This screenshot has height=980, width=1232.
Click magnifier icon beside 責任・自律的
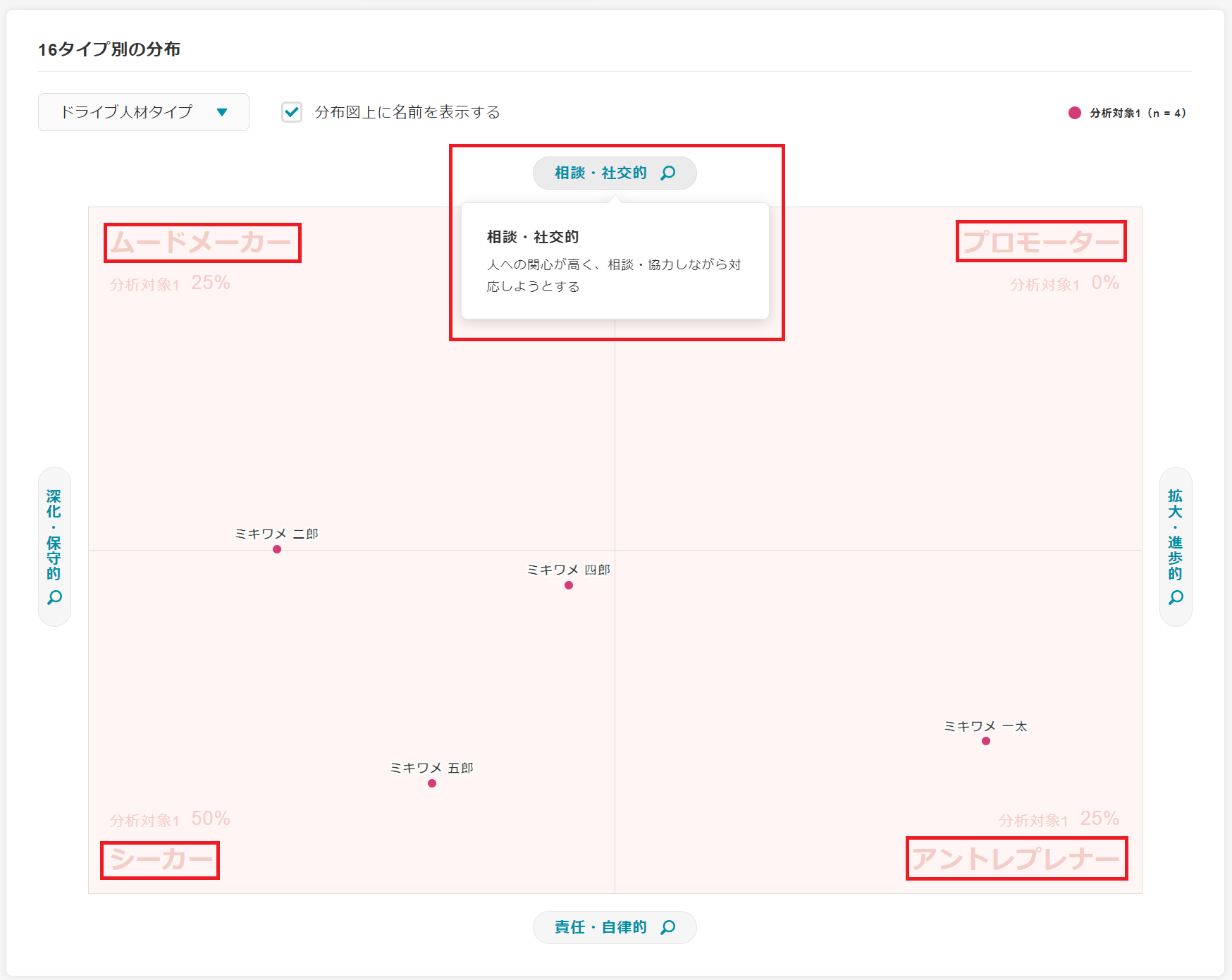667,927
